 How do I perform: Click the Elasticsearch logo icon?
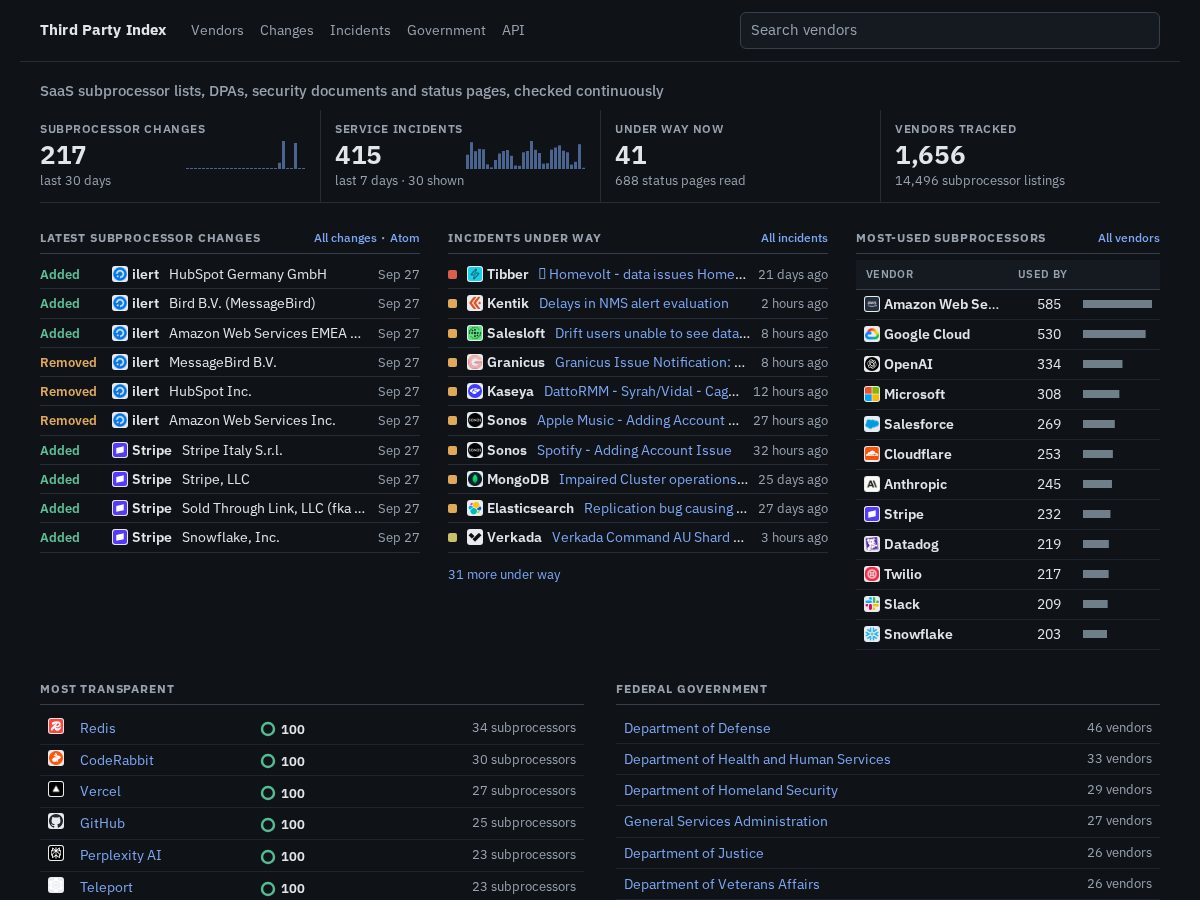[475, 508]
